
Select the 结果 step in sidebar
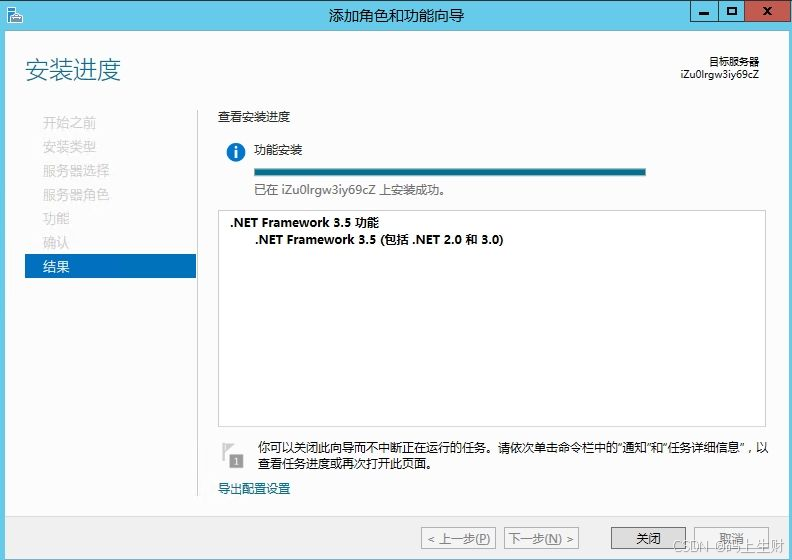click(110, 266)
